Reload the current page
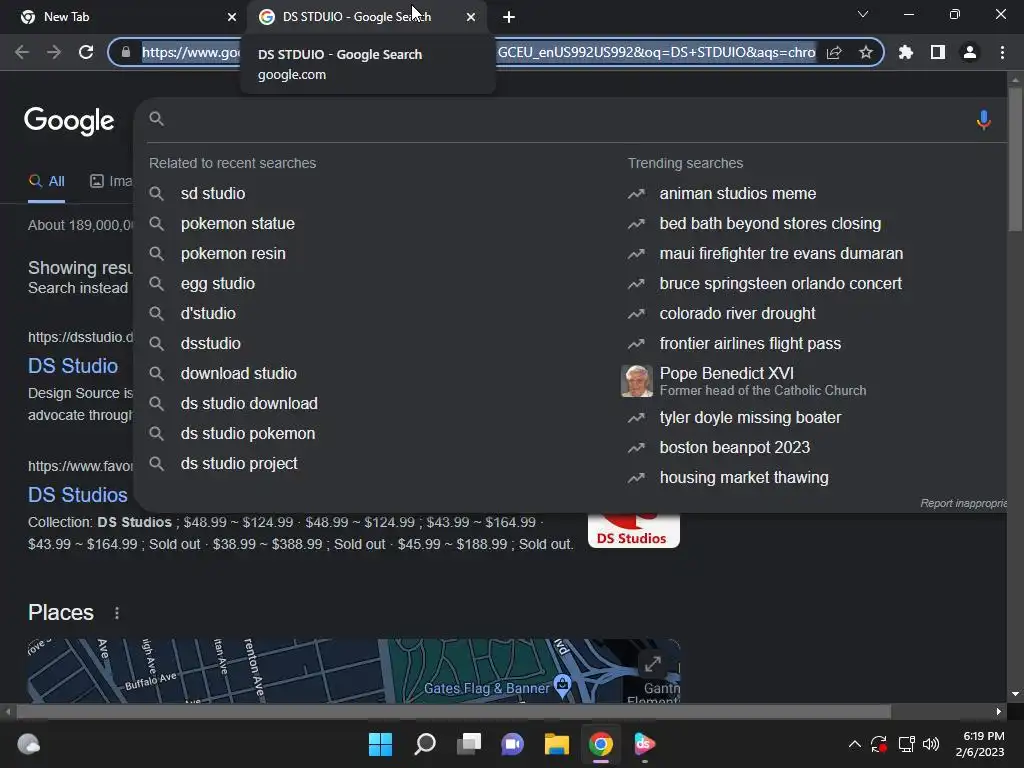 (86, 52)
